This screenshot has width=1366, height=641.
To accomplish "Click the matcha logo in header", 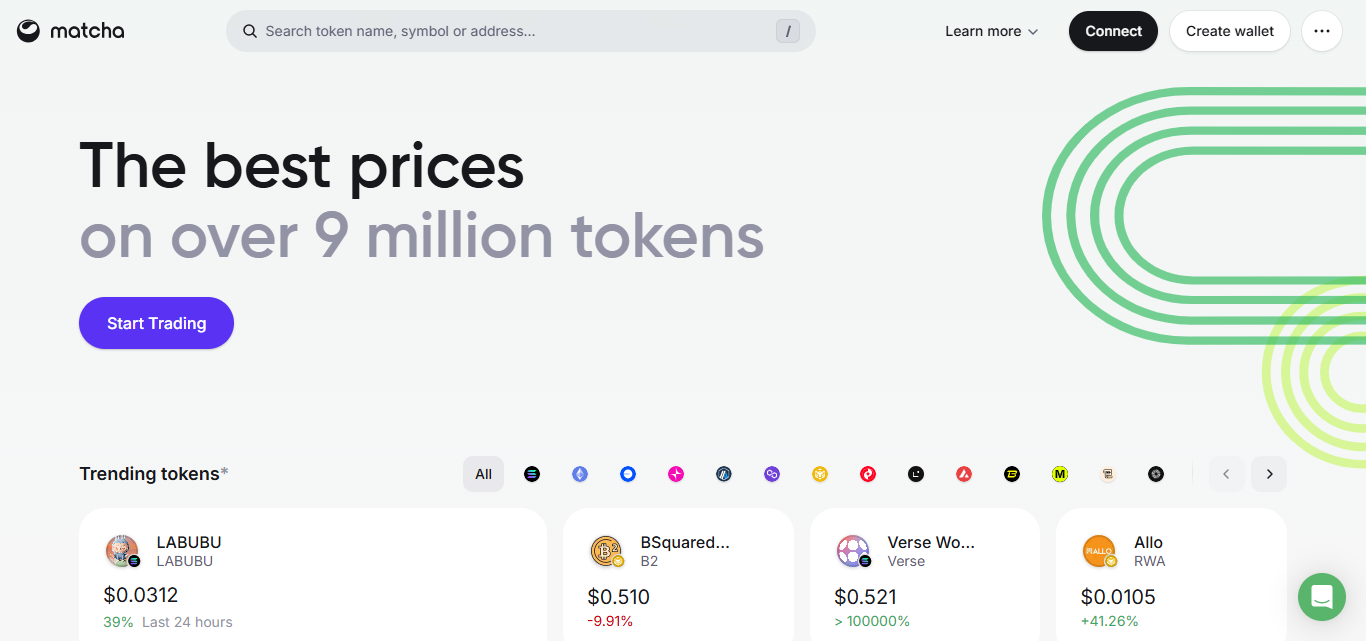I will [x=70, y=31].
